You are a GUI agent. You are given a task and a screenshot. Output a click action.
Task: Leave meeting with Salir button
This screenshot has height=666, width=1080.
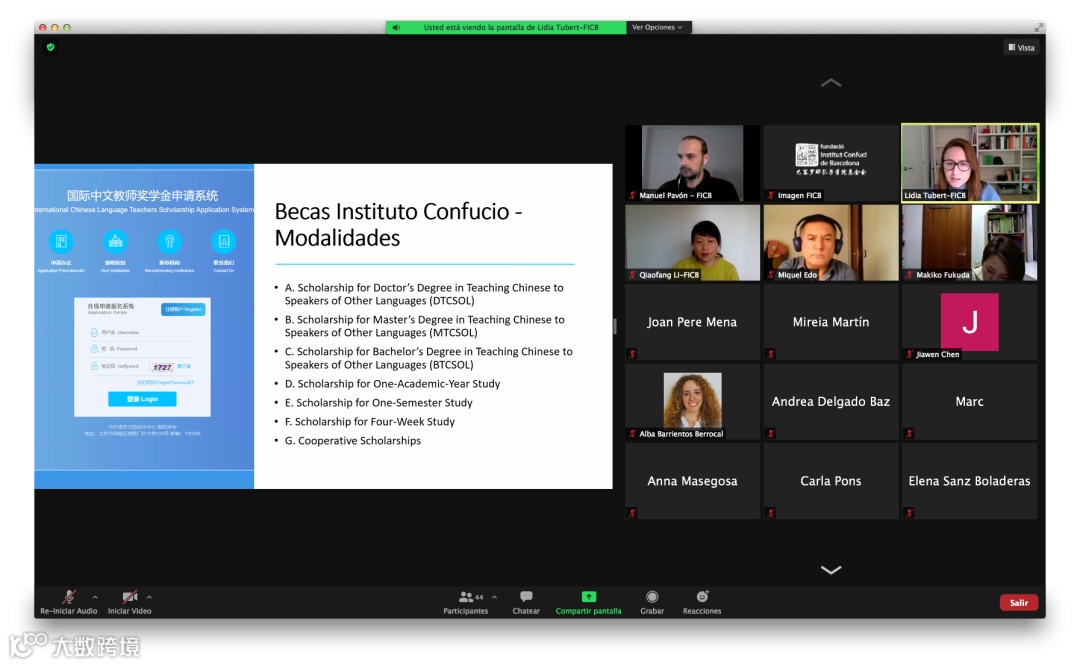click(x=1019, y=603)
